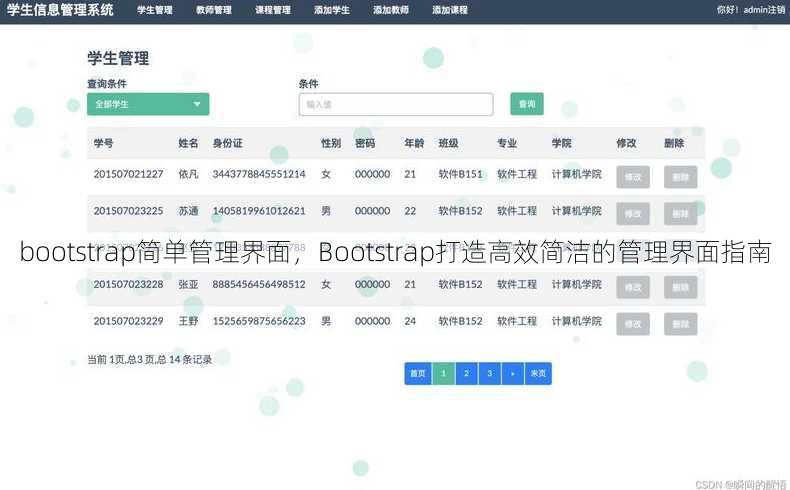Click 删除 in the 王野 row

click(680, 324)
